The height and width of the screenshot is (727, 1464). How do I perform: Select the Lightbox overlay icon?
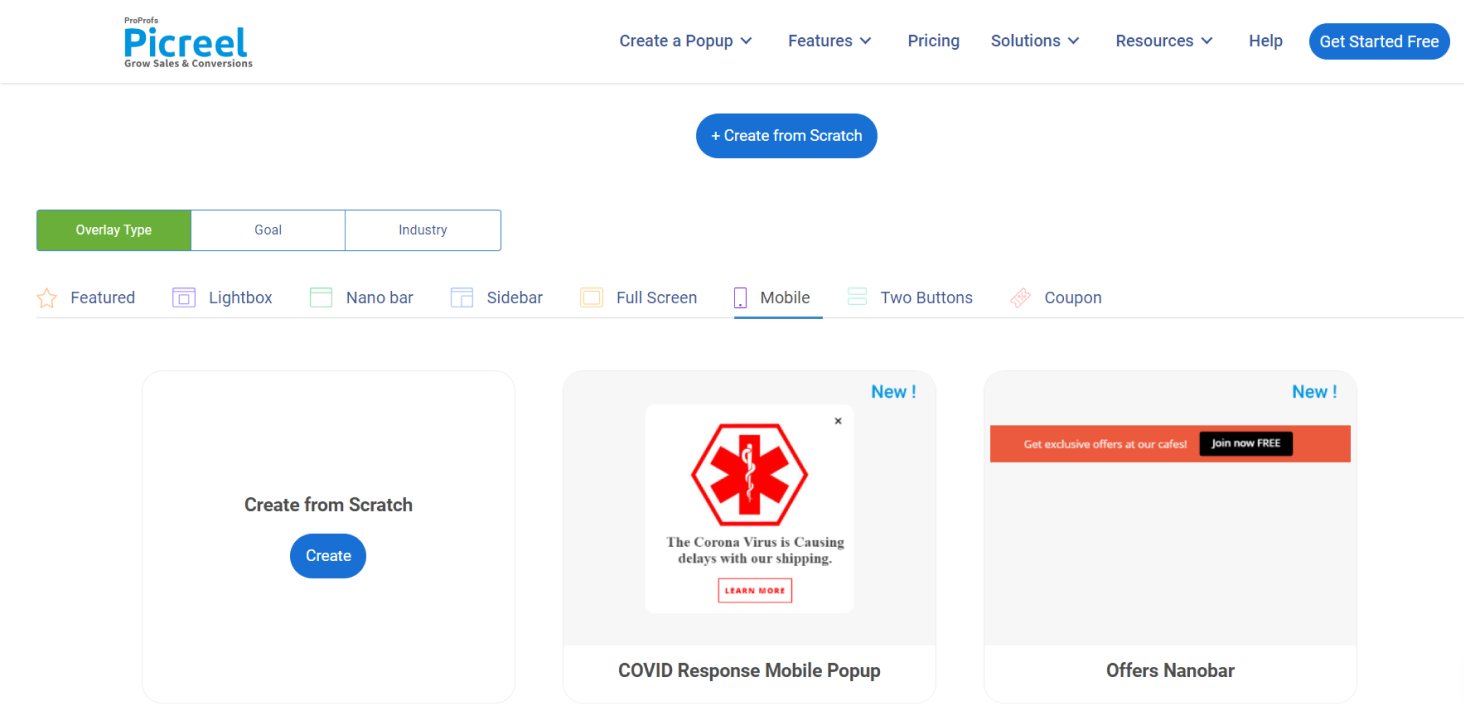184,298
